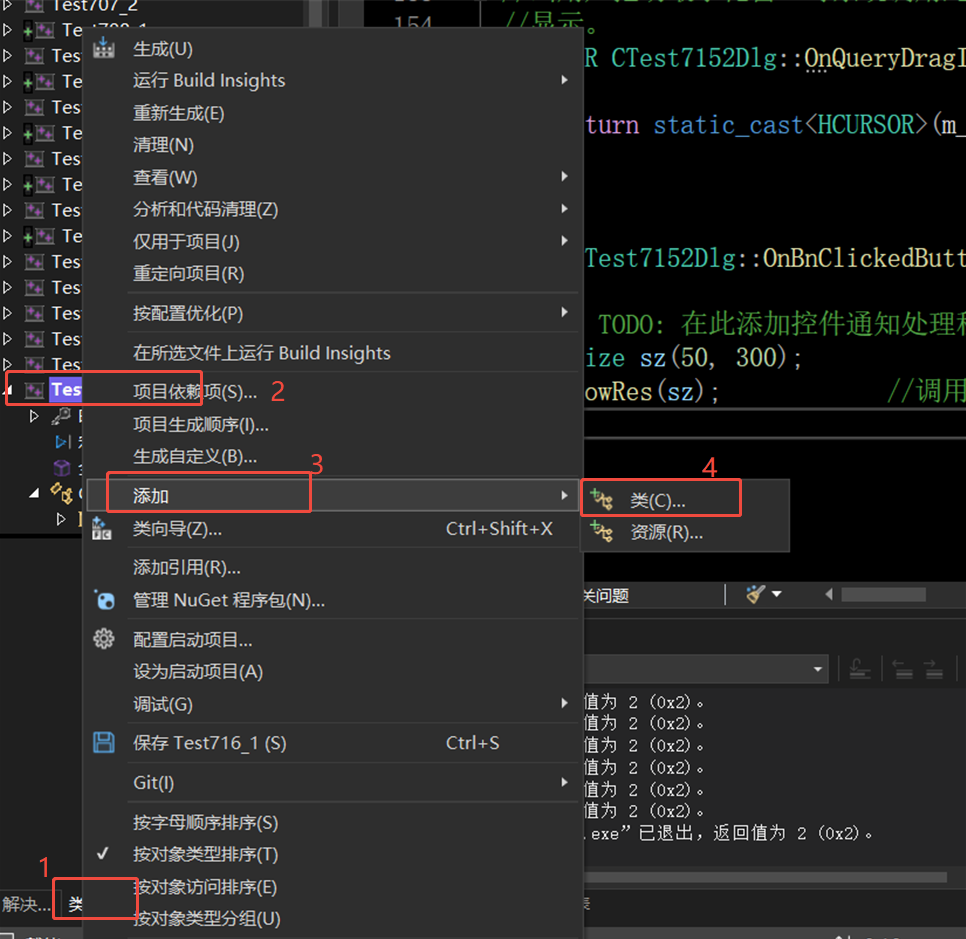Viewport: 966px width, 939px height.
Task: Click the second indent toolbar icon in output panel
Action: tap(934, 669)
